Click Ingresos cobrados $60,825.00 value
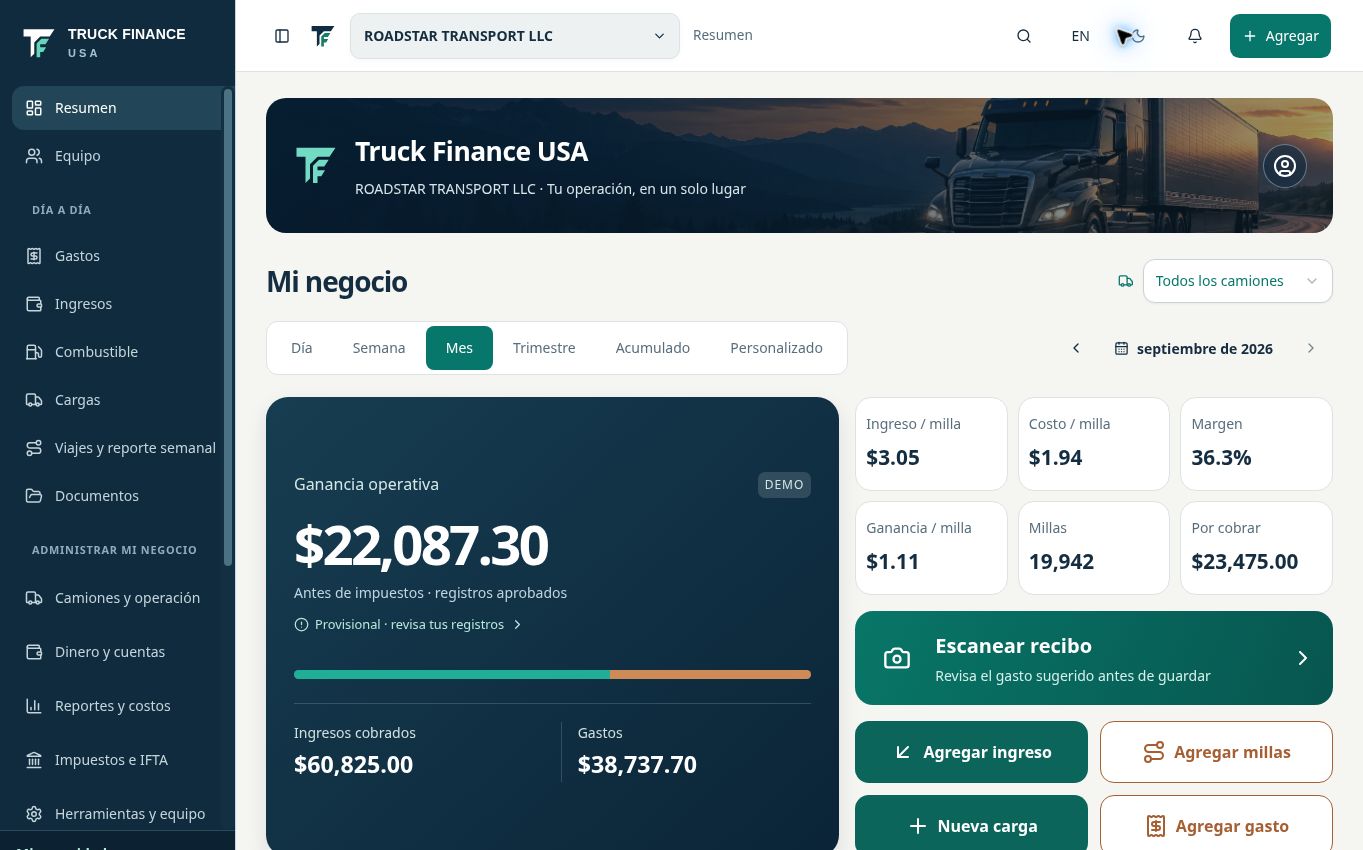This screenshot has height=850, width=1363. tap(353, 765)
